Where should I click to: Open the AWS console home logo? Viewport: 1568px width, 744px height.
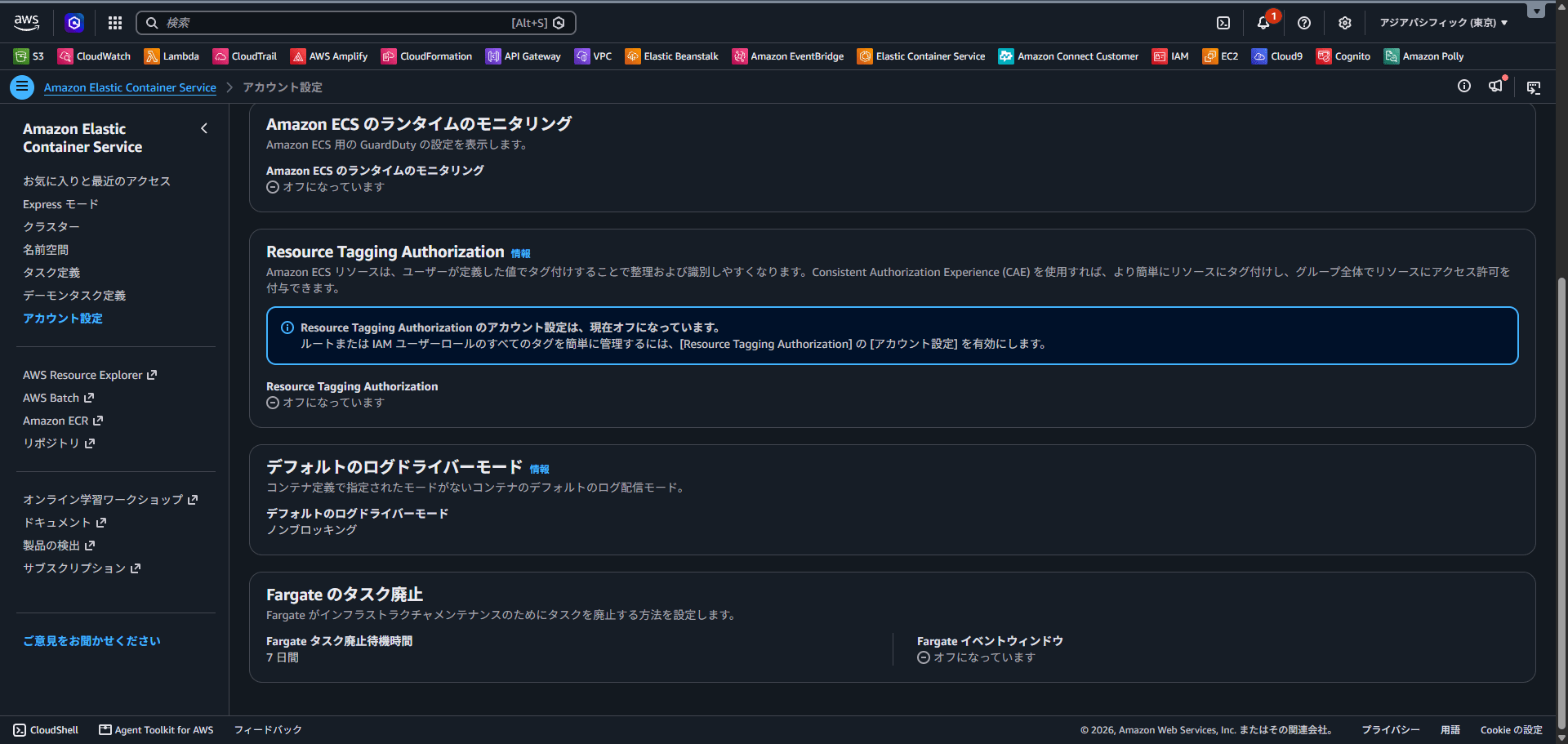pos(26,23)
